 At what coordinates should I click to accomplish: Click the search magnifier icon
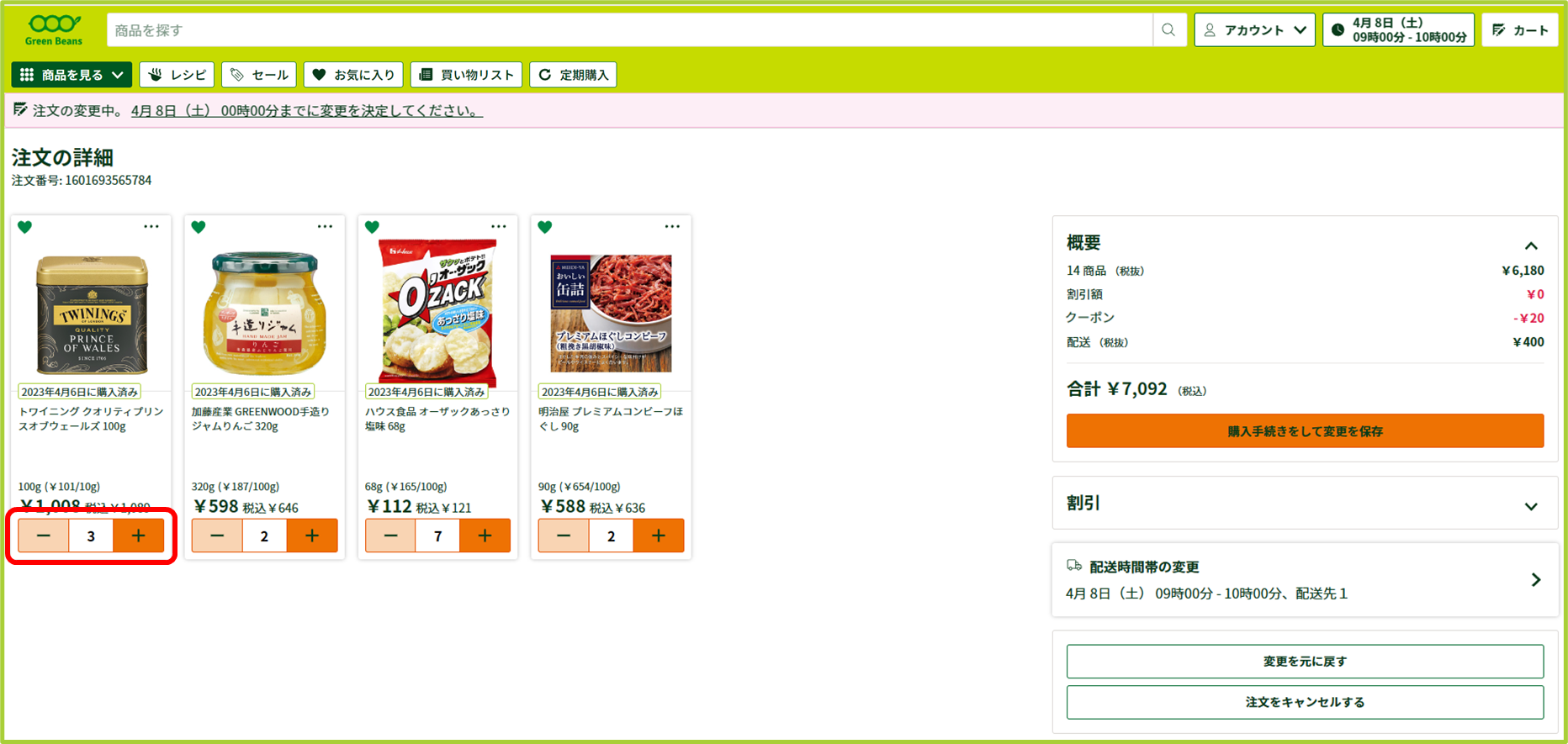tap(1168, 30)
